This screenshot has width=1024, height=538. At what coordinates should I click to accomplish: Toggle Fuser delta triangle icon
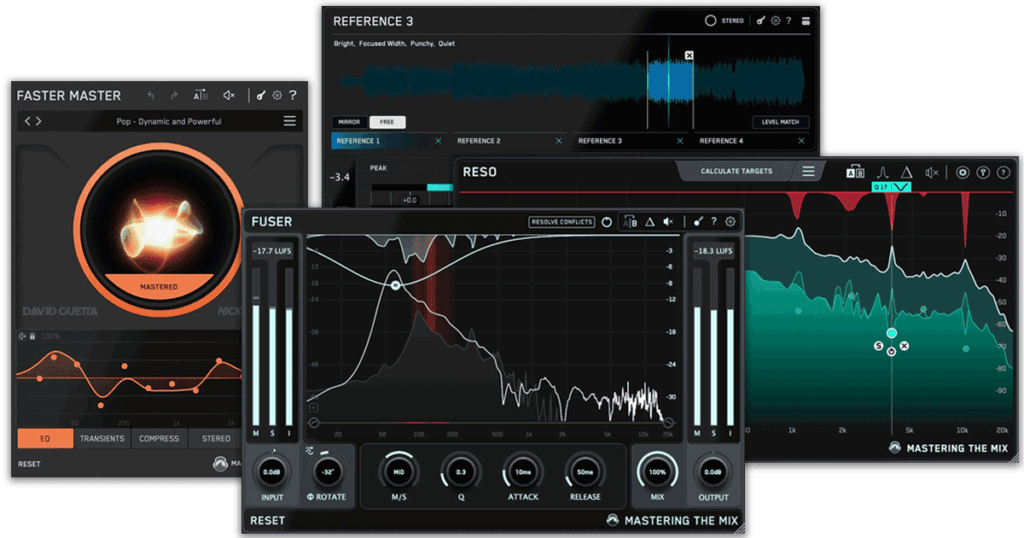(650, 222)
